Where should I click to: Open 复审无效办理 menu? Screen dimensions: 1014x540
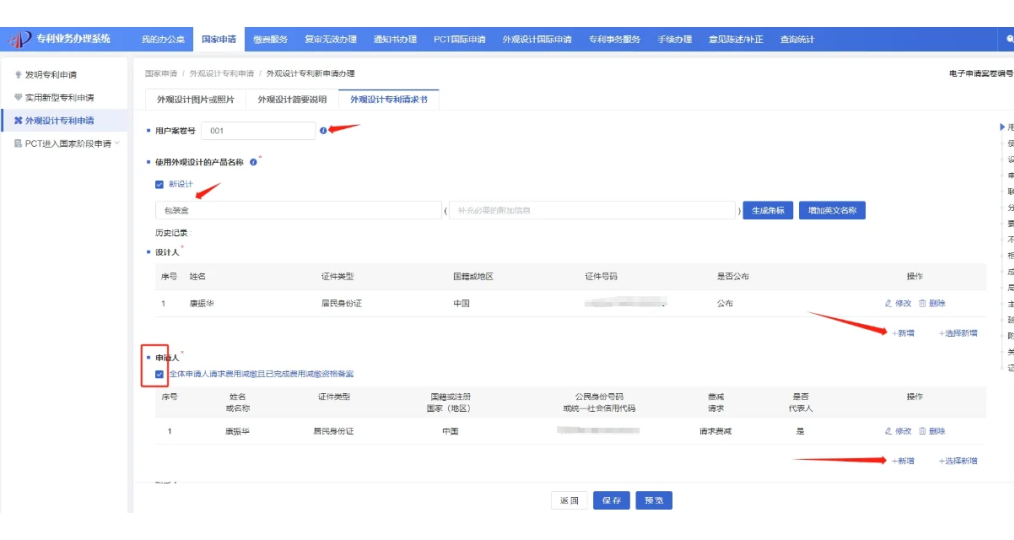330,39
